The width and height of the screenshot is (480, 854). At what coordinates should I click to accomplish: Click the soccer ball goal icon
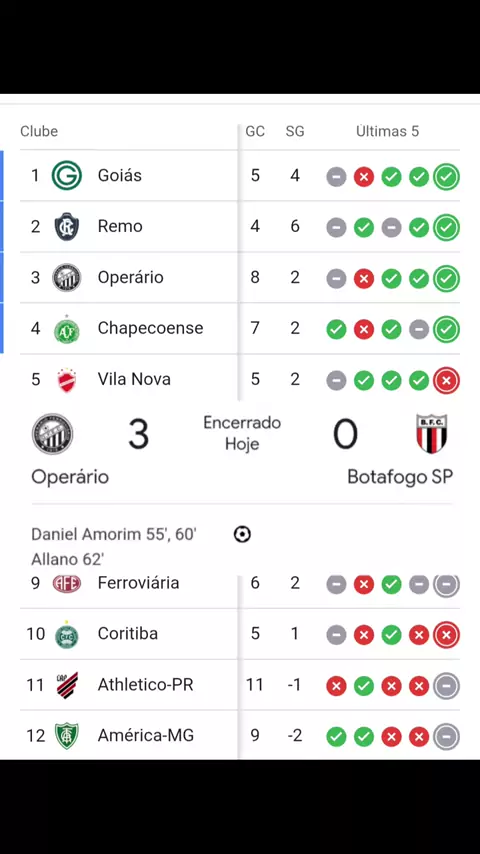[x=242, y=534]
